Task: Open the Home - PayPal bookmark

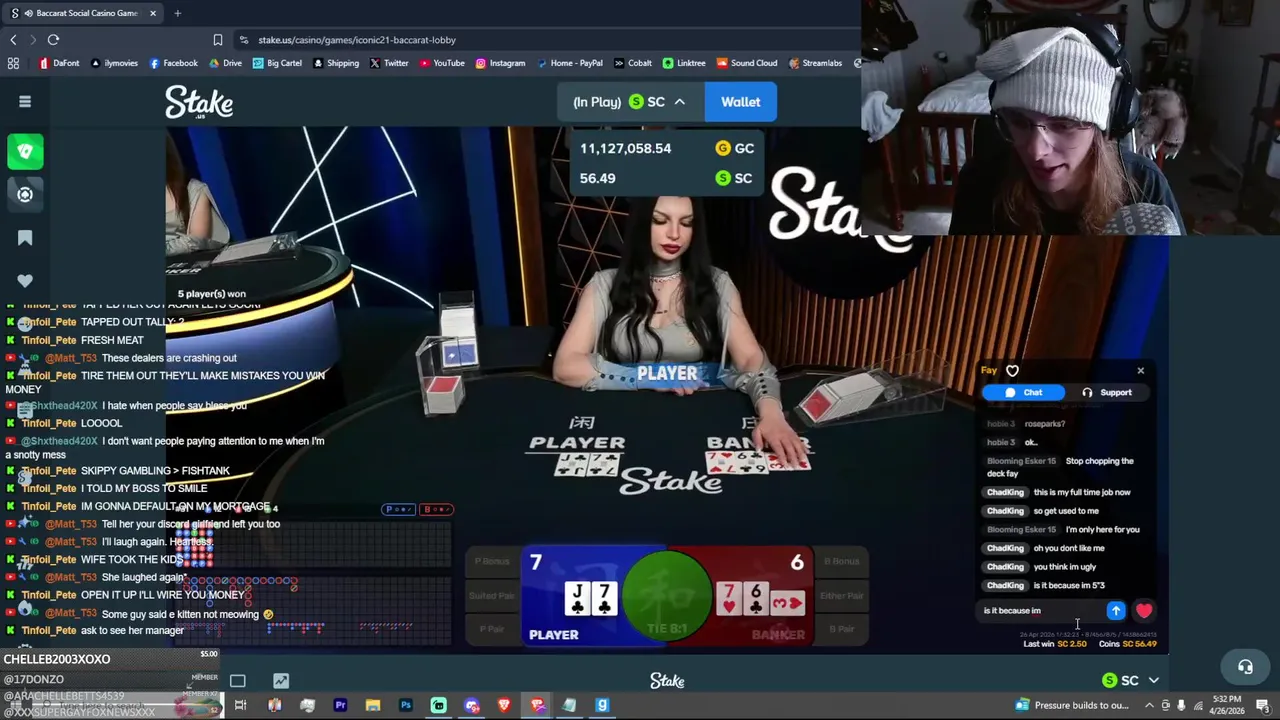Action: [x=569, y=63]
